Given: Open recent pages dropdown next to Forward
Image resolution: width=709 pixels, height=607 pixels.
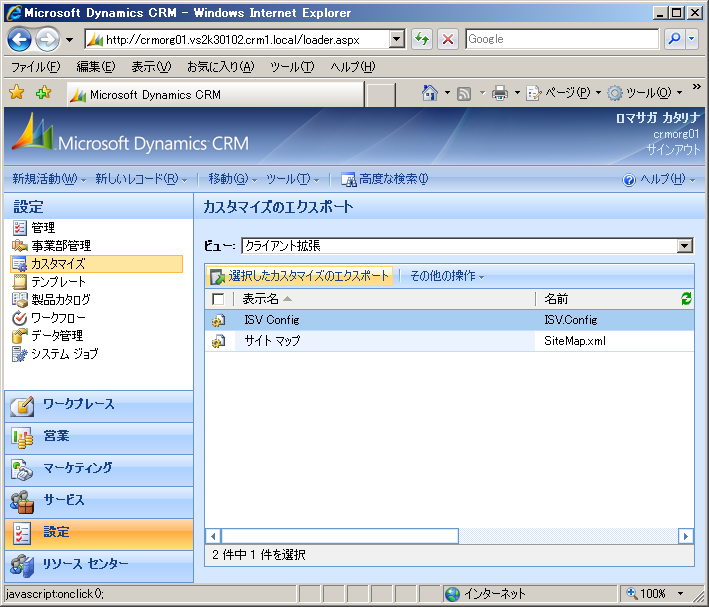Looking at the screenshot, I should point(69,40).
